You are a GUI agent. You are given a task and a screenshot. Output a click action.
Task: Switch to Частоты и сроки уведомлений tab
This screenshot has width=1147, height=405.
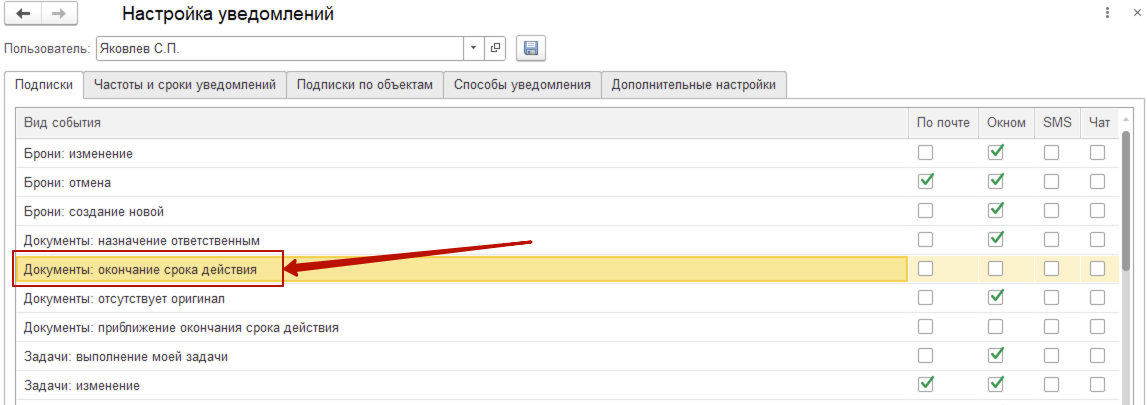coord(185,85)
